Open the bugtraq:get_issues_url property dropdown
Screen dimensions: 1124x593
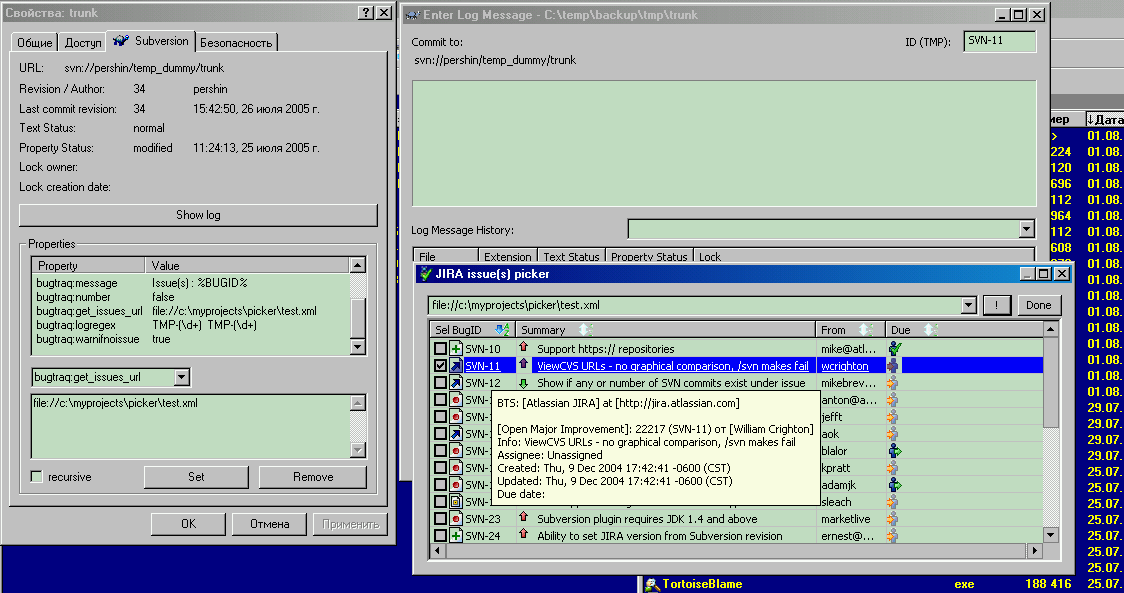pyautogui.click(x=182, y=377)
